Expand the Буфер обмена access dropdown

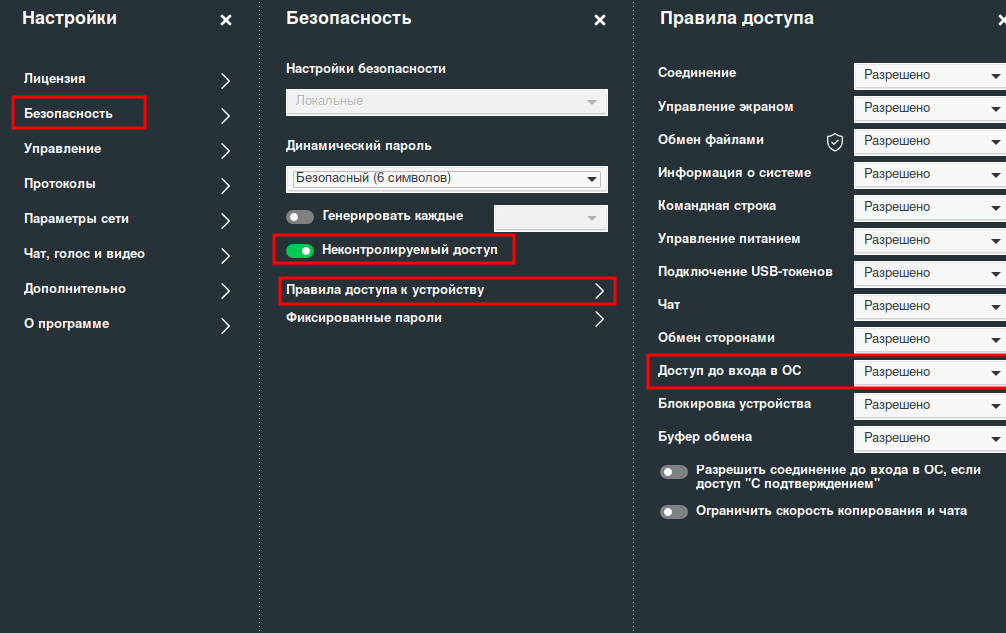point(930,439)
